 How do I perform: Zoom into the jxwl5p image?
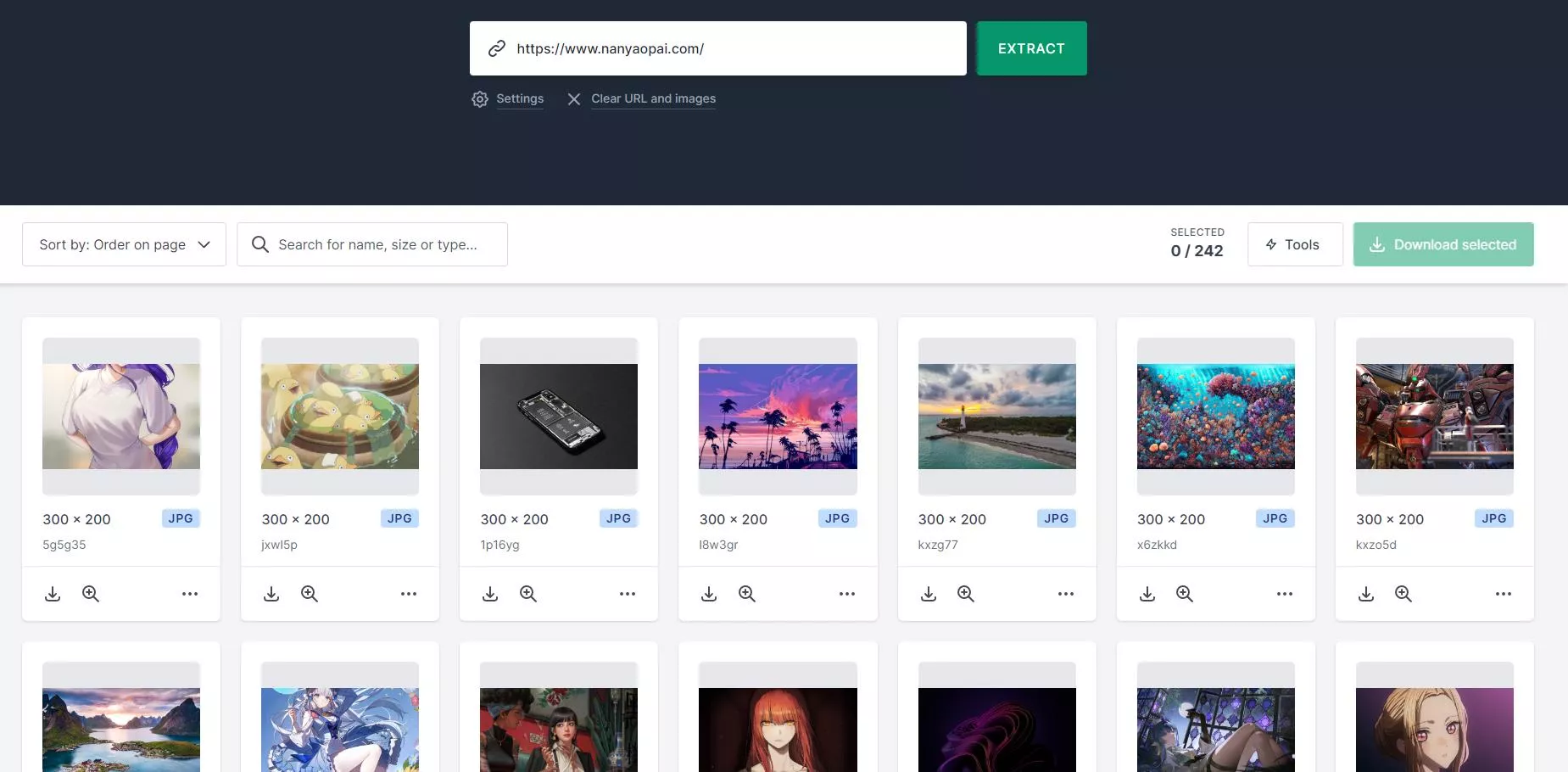(310, 594)
